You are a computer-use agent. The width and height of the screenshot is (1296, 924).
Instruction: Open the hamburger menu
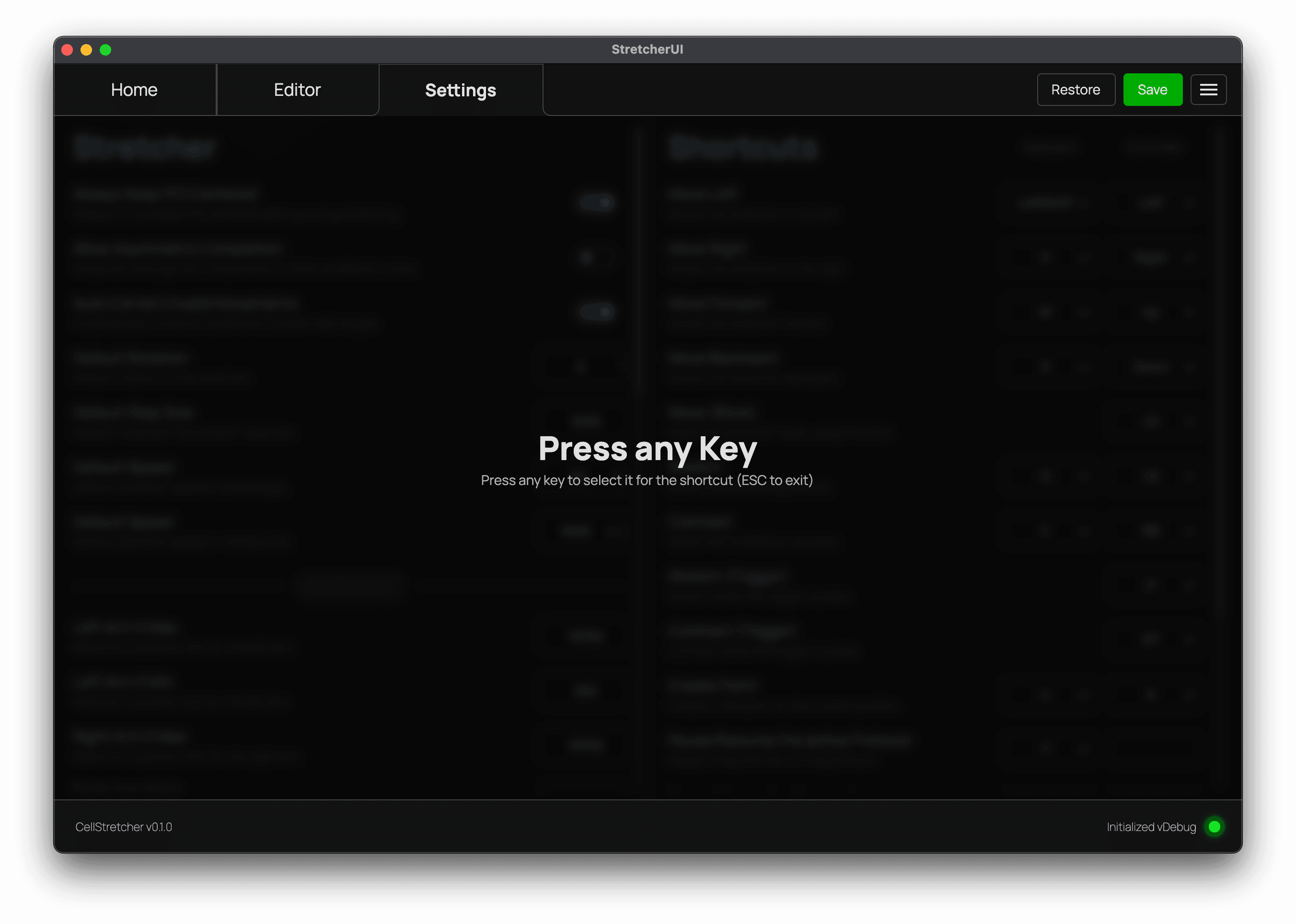pos(1208,90)
